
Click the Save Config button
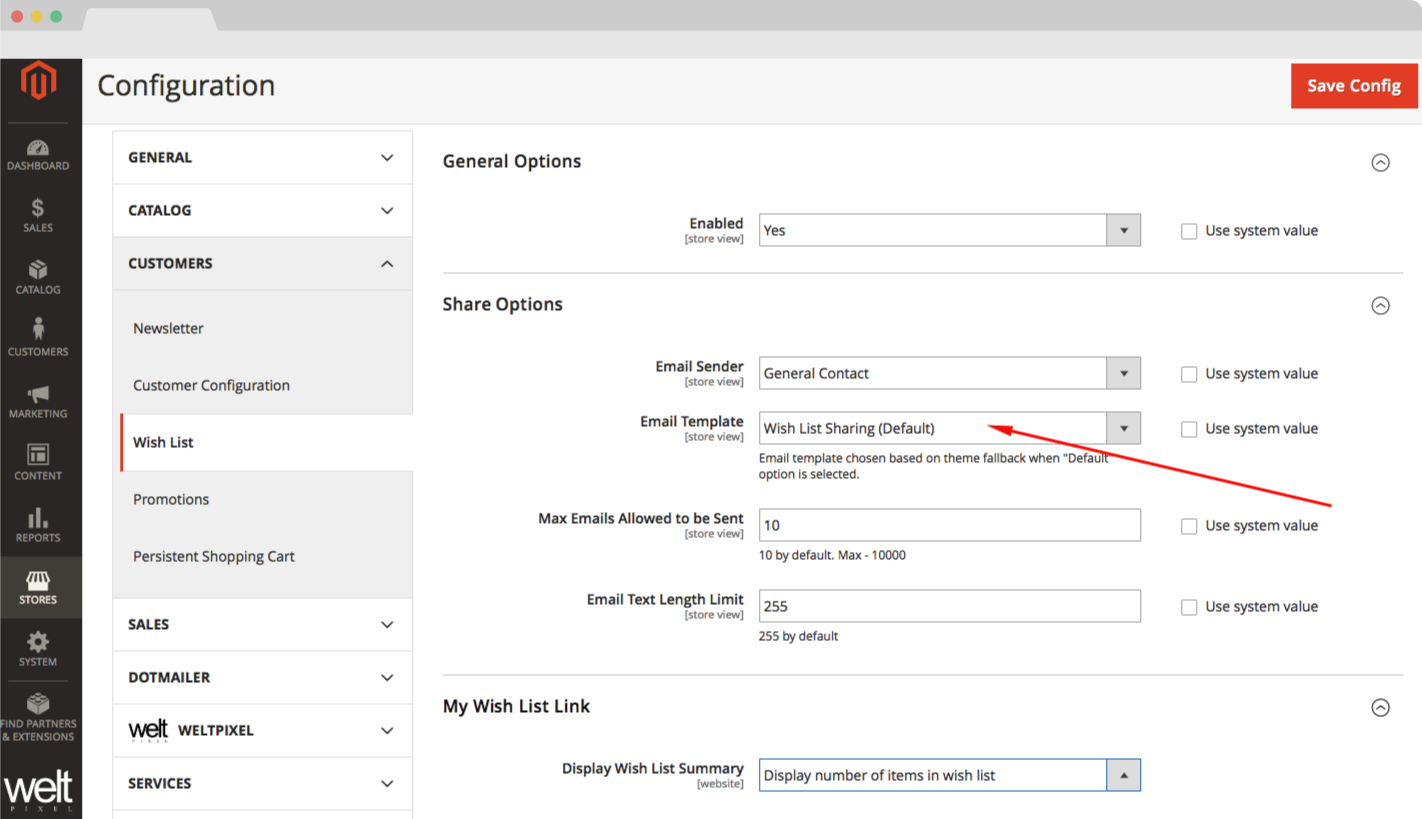(1354, 86)
